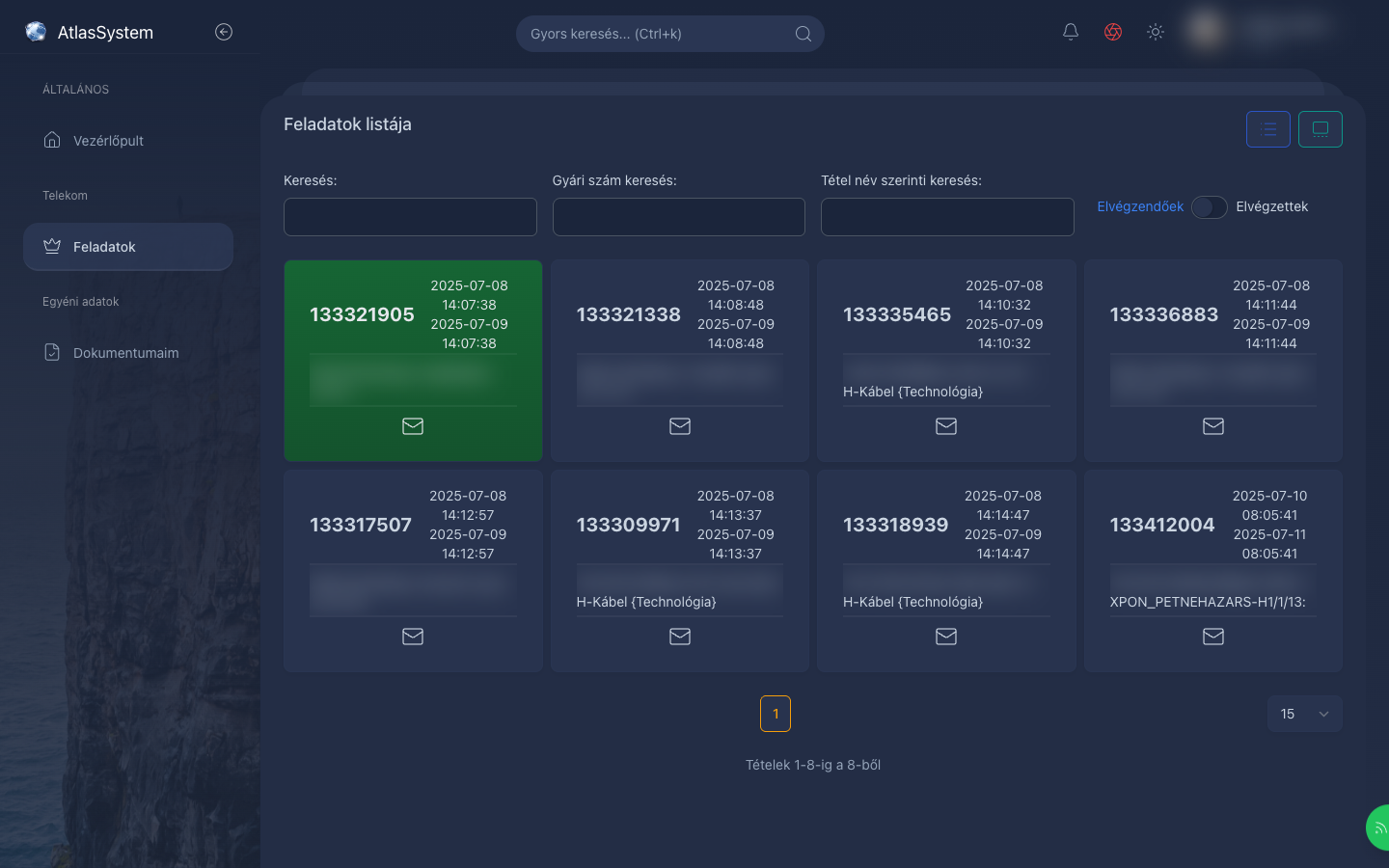Toggle the Elvégzendőek/Elvégzettek switch
The image size is (1389, 868).
pos(1210,207)
